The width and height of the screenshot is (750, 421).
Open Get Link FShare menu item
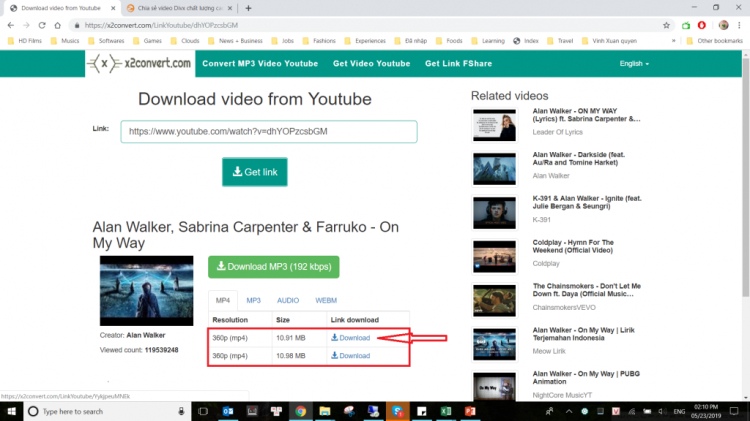[458, 64]
